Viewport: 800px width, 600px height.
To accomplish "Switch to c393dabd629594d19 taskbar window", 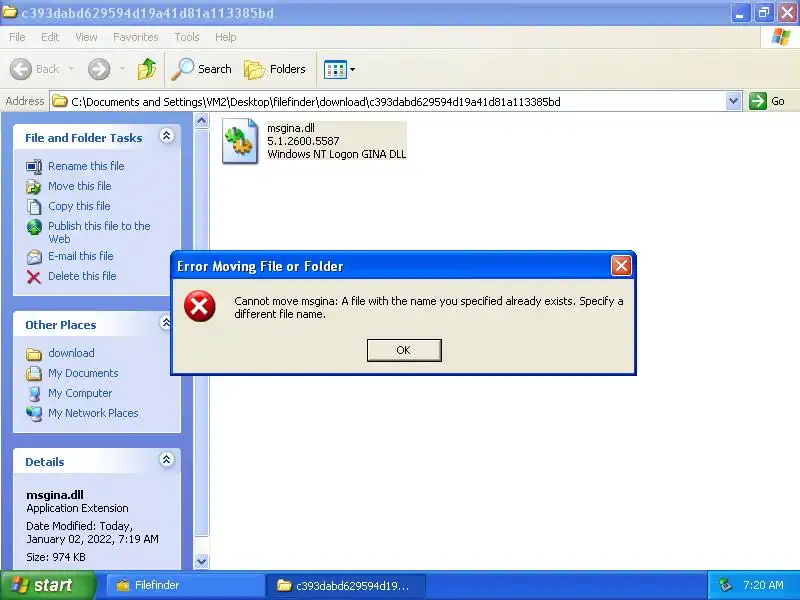I will point(346,585).
